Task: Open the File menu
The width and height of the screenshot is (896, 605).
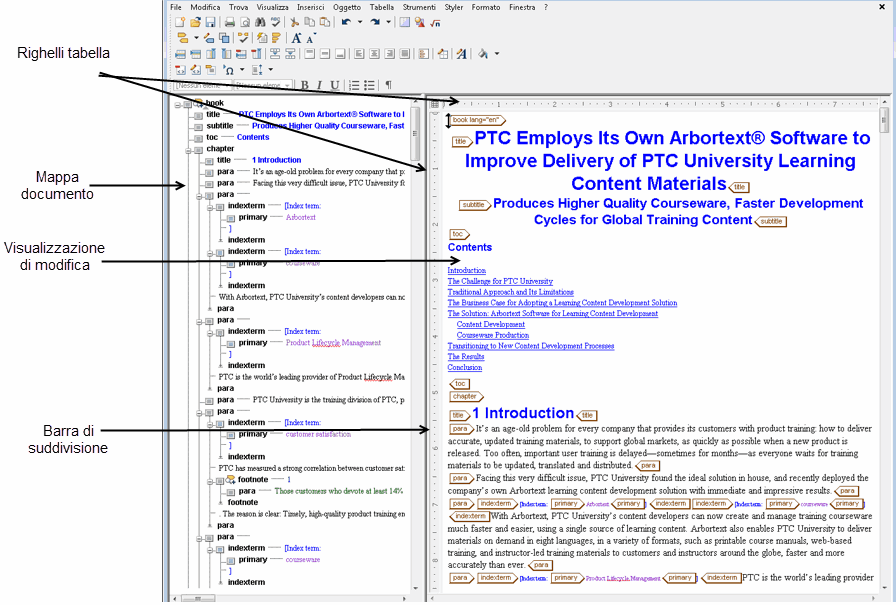Action: pos(176,7)
